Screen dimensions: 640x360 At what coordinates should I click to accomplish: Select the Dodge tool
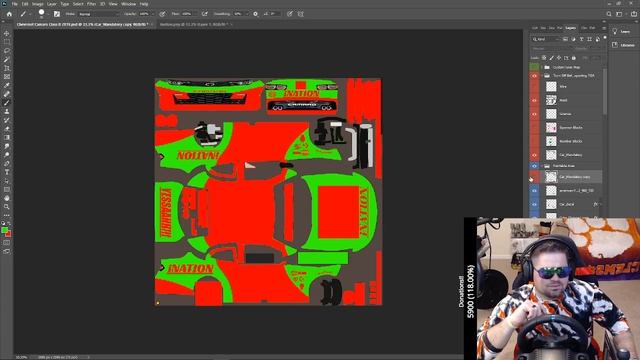point(7,155)
